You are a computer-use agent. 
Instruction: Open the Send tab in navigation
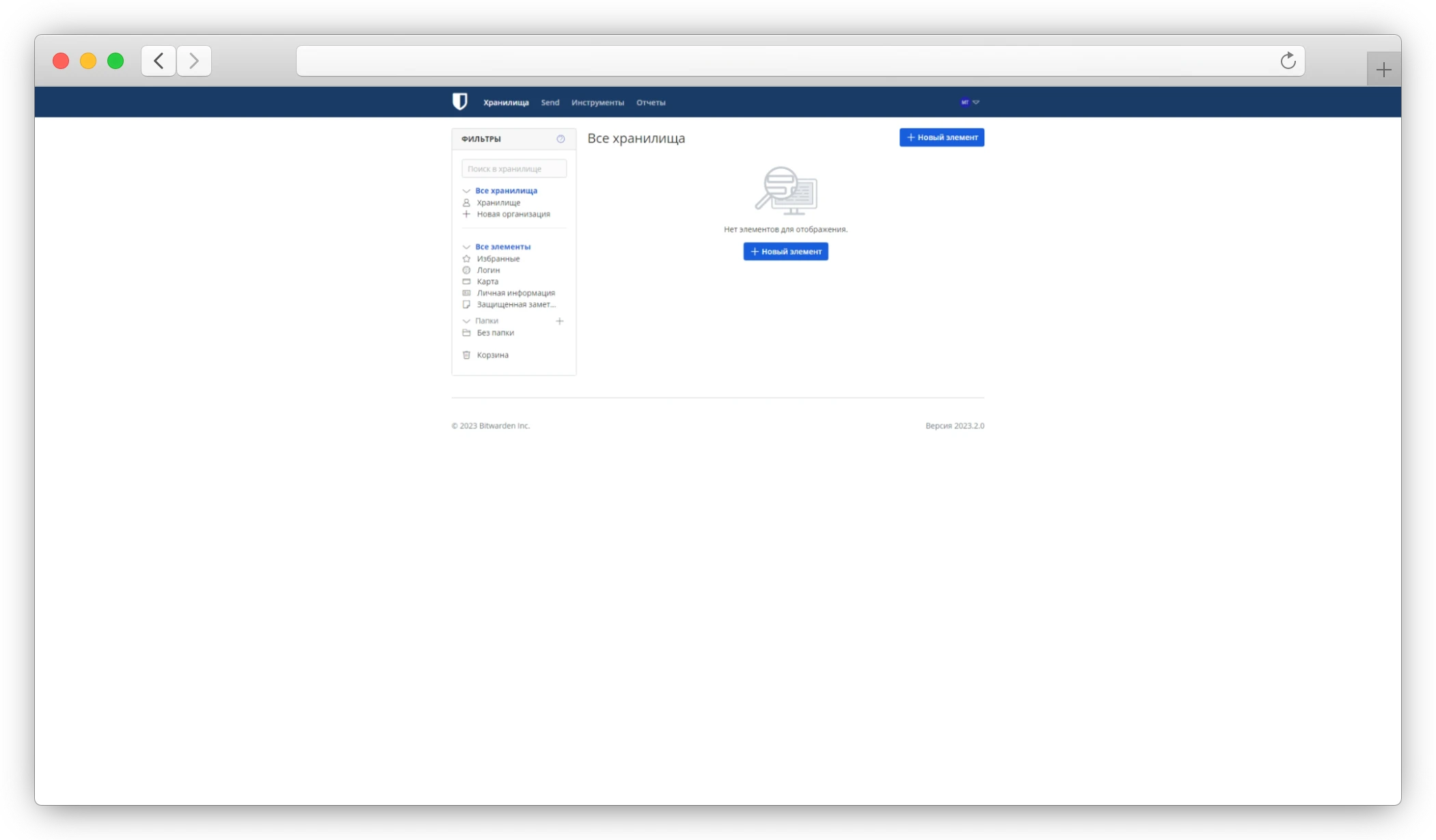tap(550, 103)
